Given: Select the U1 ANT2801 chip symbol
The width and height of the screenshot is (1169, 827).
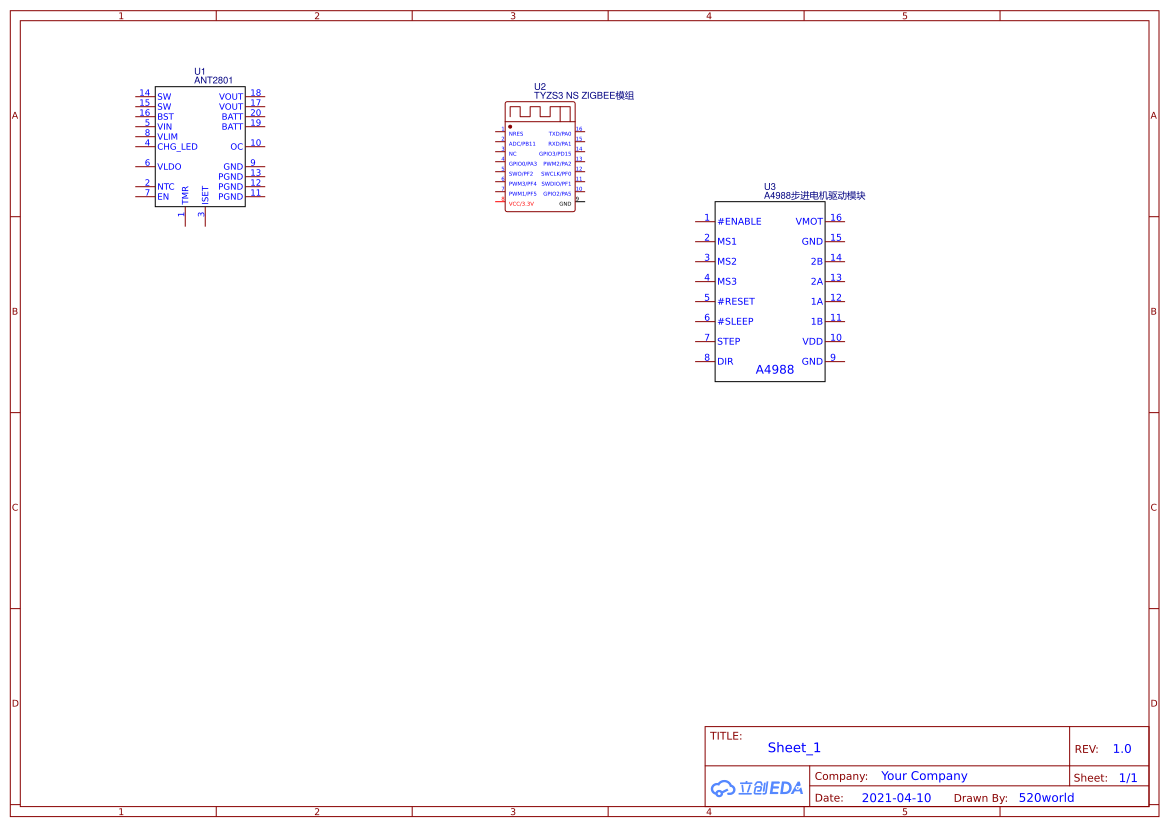Looking at the screenshot, I should click(x=200, y=146).
